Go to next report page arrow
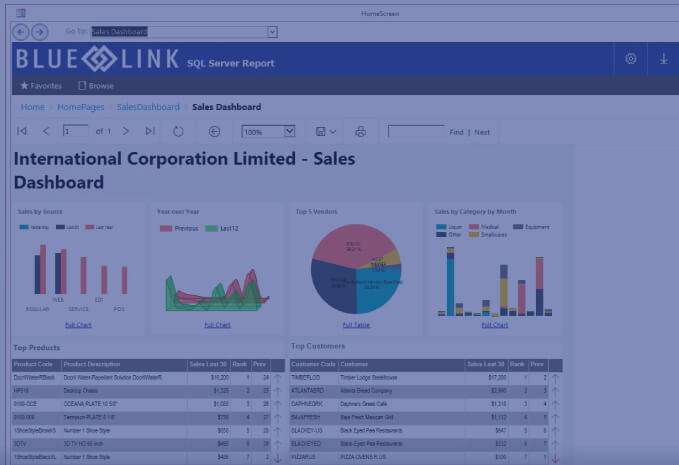This screenshot has width=679, height=465. [x=125, y=131]
